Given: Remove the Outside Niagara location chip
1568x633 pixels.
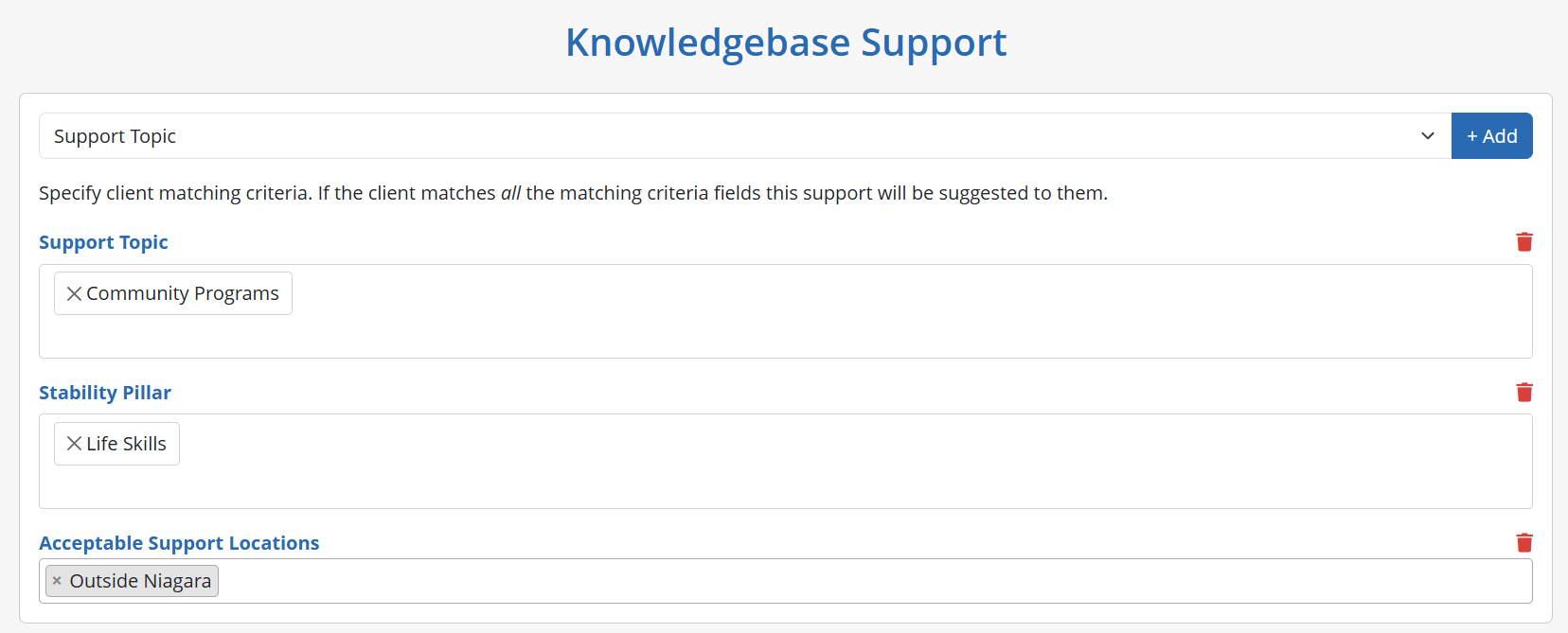Looking at the screenshot, I should (57, 581).
